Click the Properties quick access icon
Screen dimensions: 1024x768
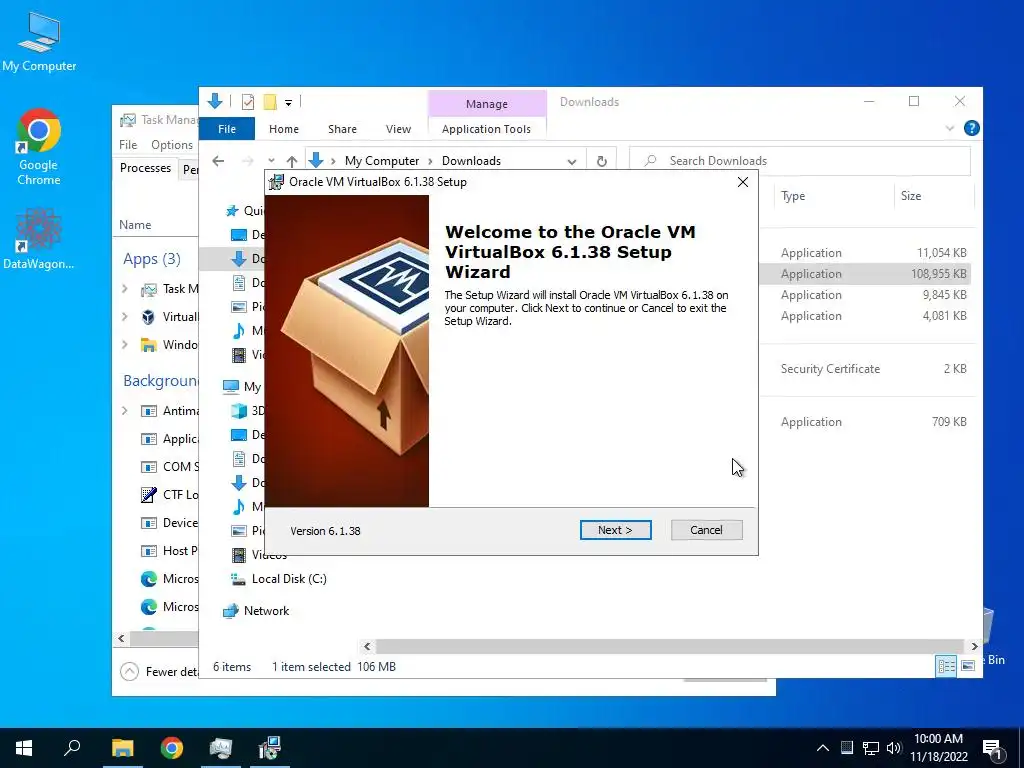point(248,102)
